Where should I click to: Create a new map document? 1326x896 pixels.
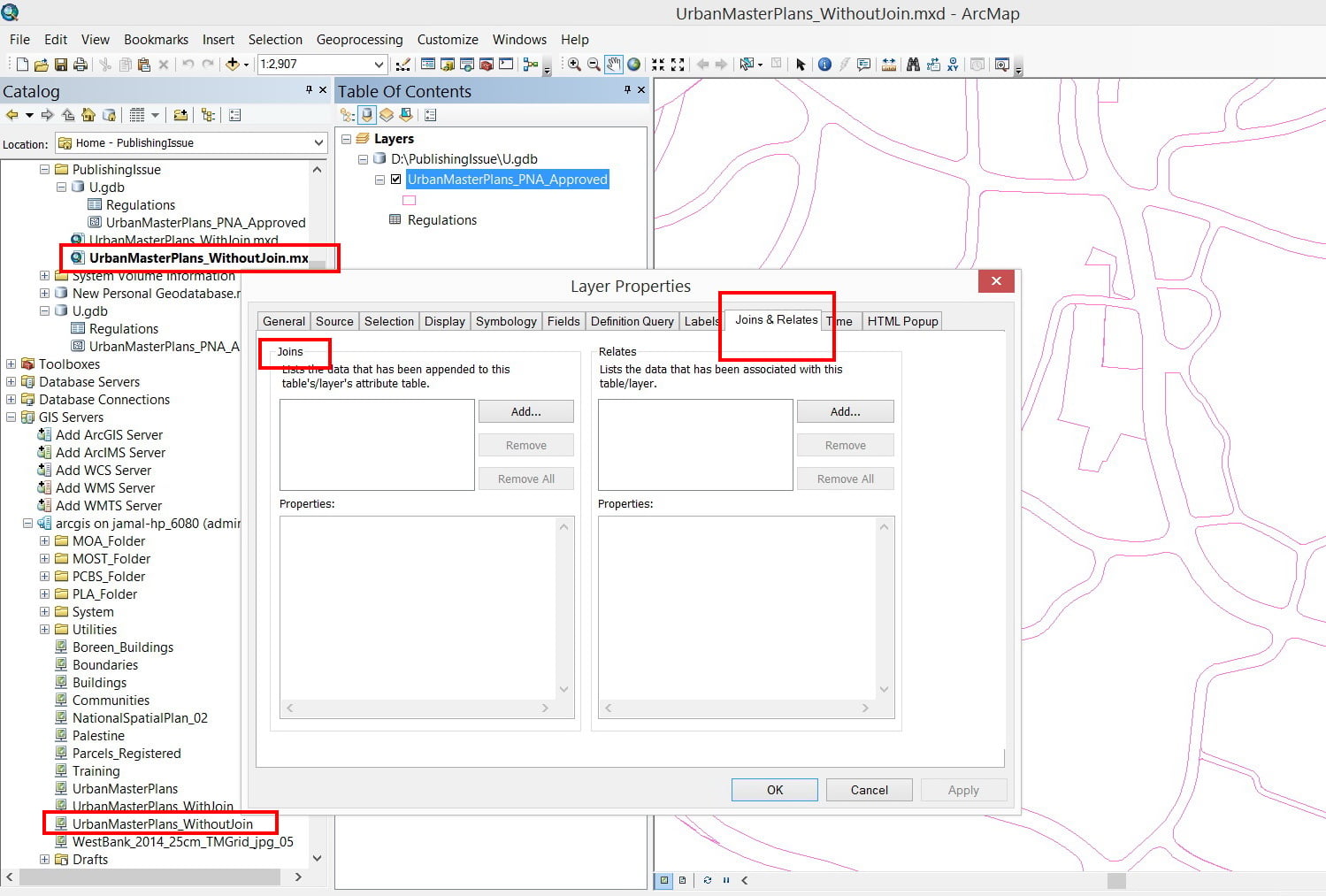[x=22, y=65]
